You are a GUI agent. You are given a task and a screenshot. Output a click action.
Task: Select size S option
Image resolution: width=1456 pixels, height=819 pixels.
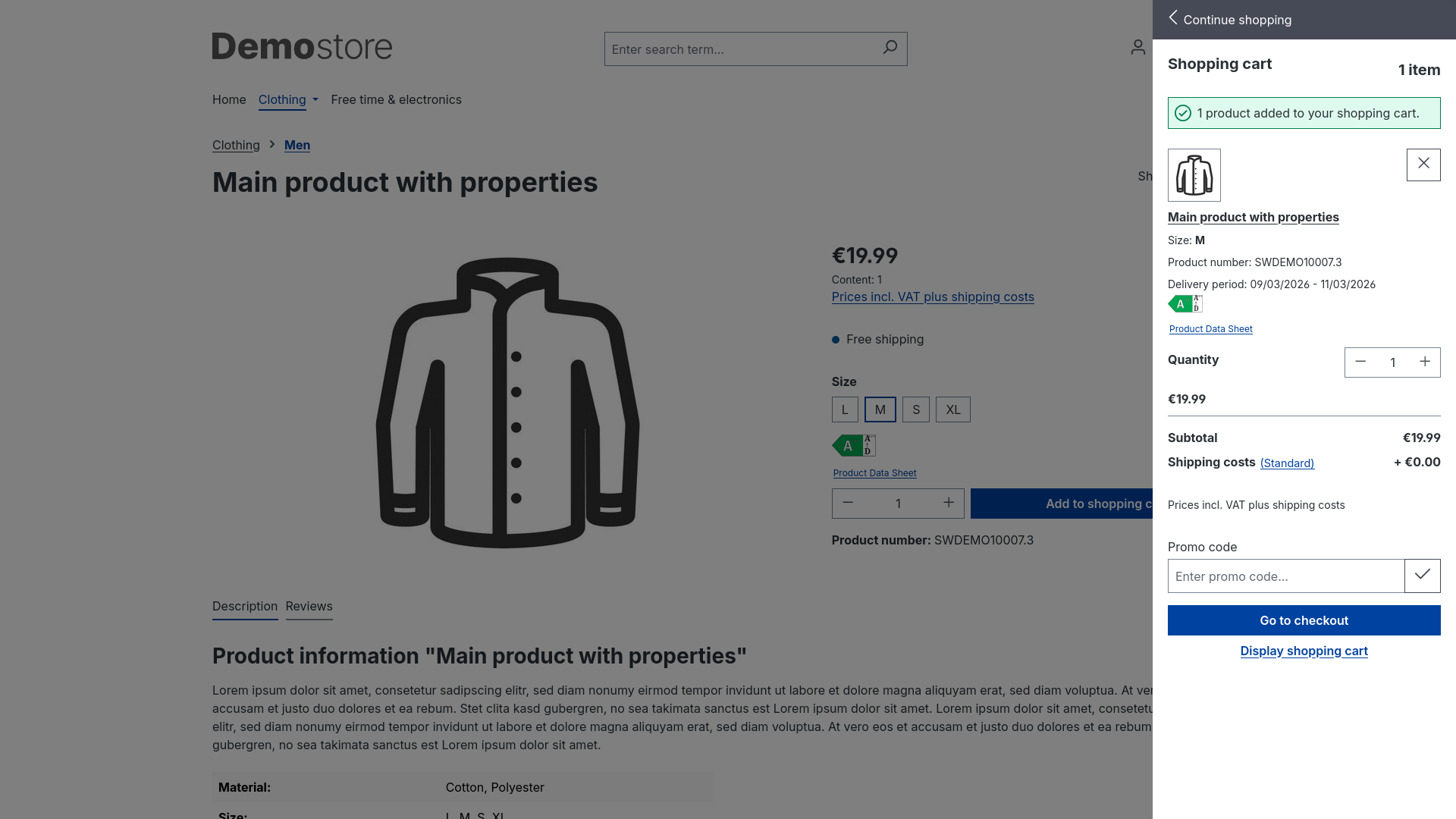(x=916, y=409)
